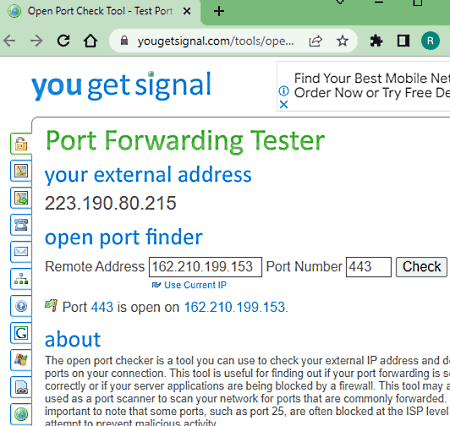Open the profile R avatar menu

coord(430,41)
